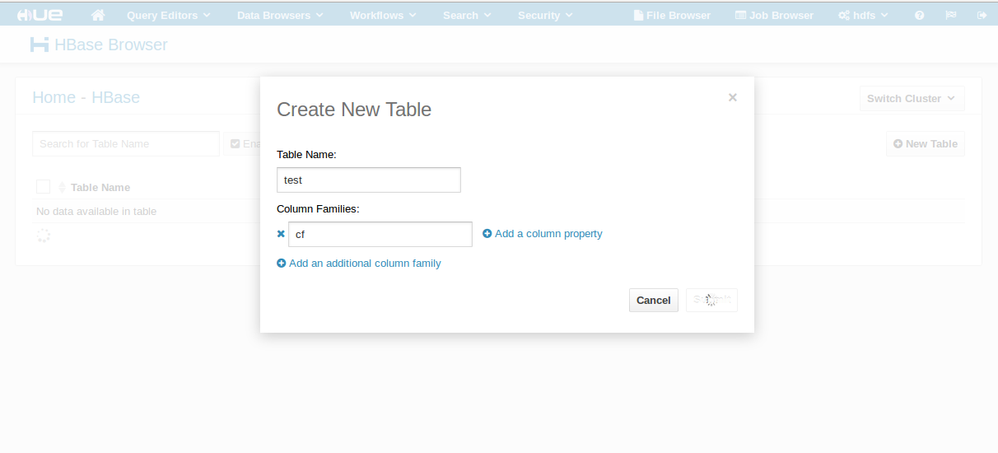Open the Workflows dropdown
This screenshot has width=998, height=453.
click(383, 15)
